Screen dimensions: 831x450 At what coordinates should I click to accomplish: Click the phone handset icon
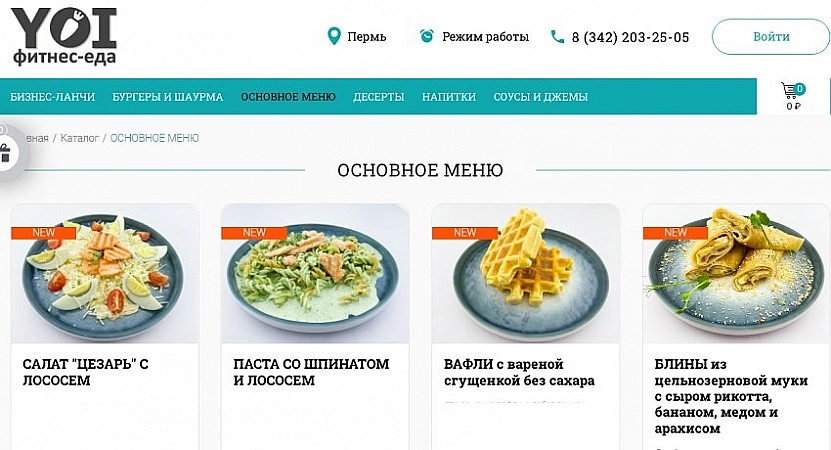click(x=558, y=37)
